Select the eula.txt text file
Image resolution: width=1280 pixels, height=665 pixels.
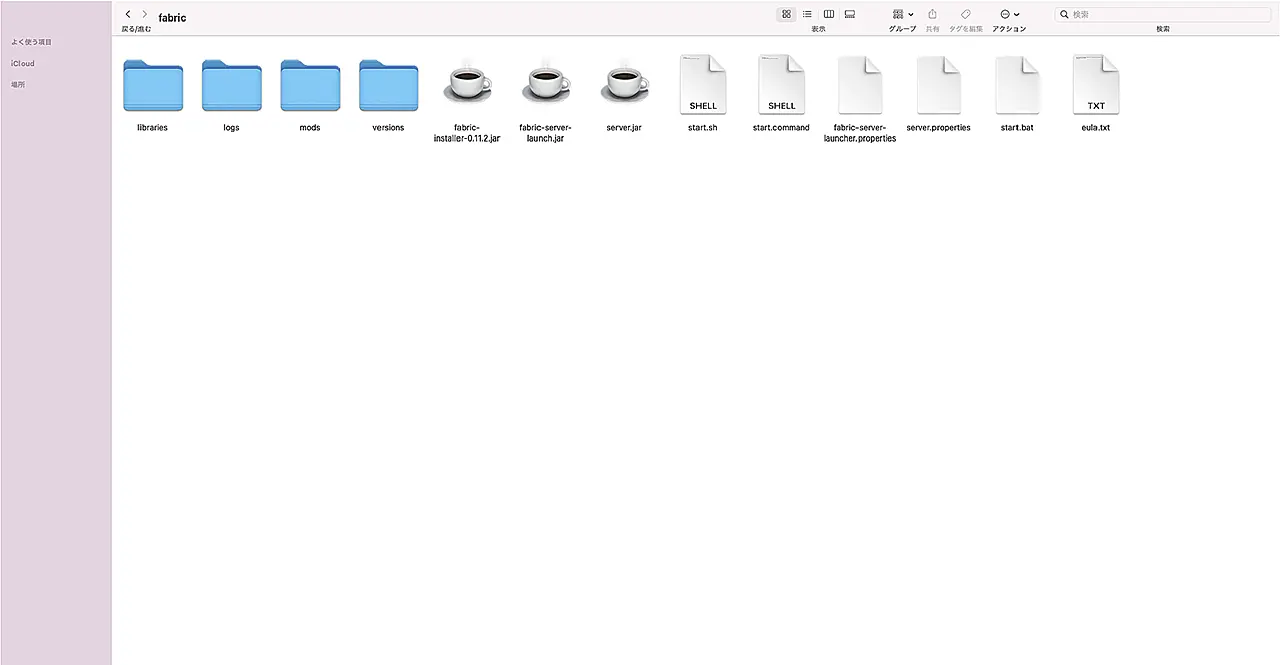click(x=1096, y=86)
